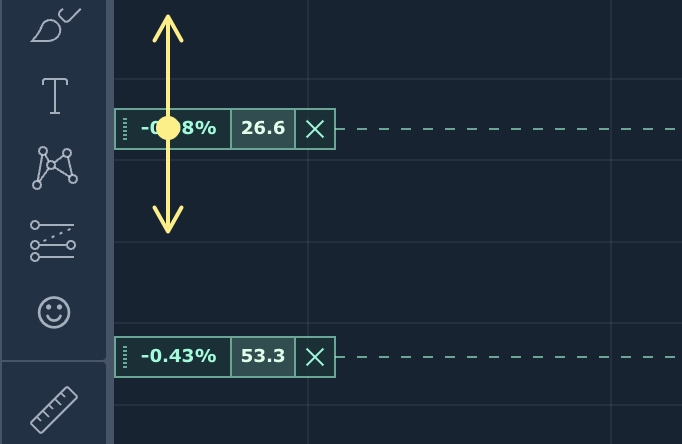Grab the dotted handle of the 26.6 line
The image size is (682, 444).
click(125, 129)
